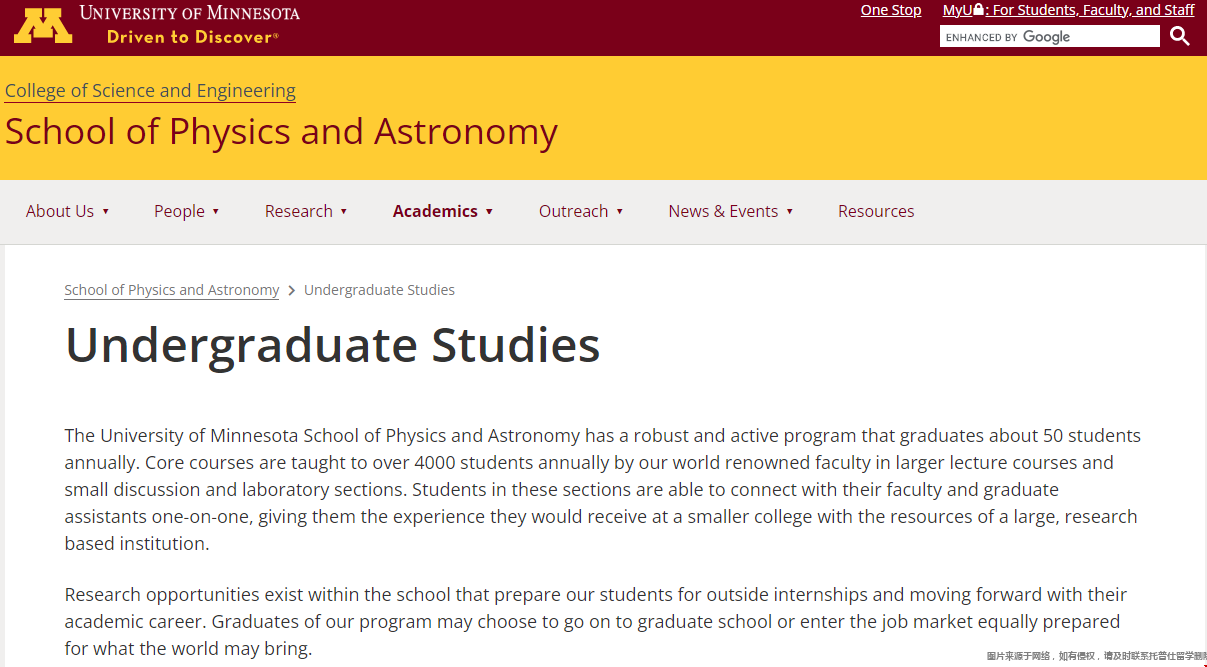Open the People menu
The height and width of the screenshot is (667, 1207).
179,211
